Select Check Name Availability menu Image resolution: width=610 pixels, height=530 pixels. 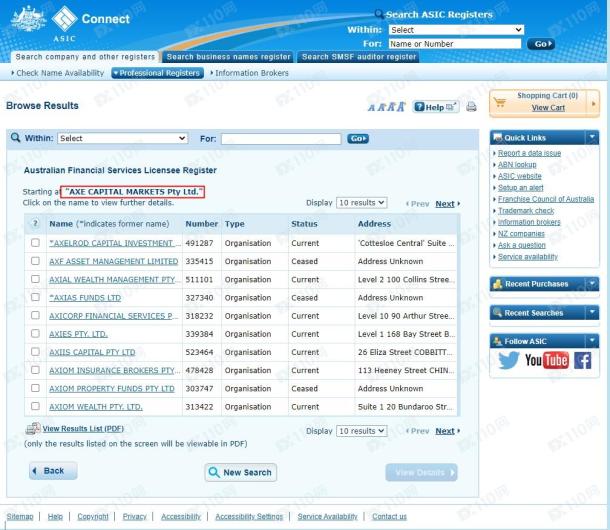(58, 73)
